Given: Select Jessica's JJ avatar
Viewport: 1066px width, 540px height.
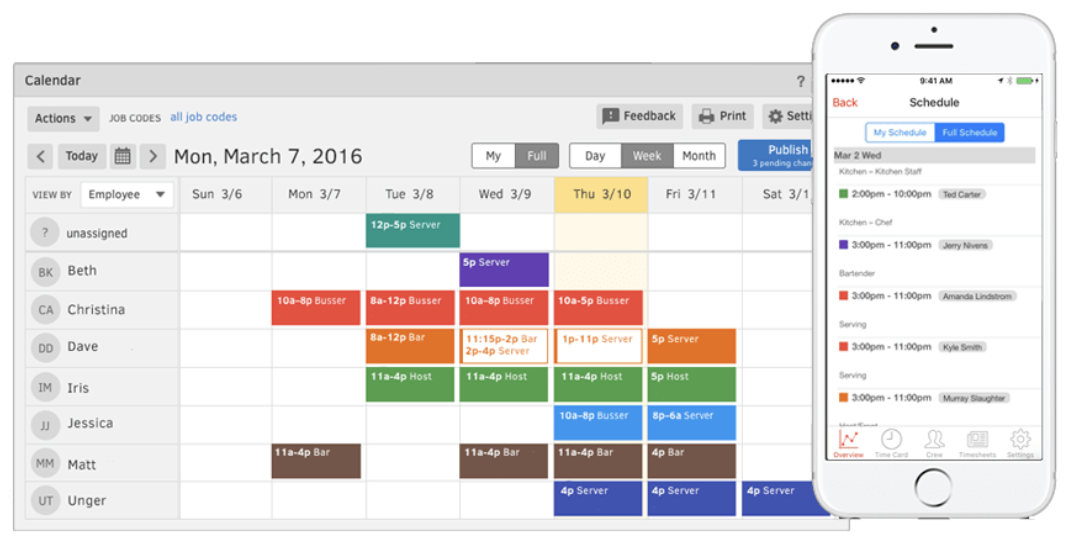Looking at the screenshot, I should pos(45,425).
